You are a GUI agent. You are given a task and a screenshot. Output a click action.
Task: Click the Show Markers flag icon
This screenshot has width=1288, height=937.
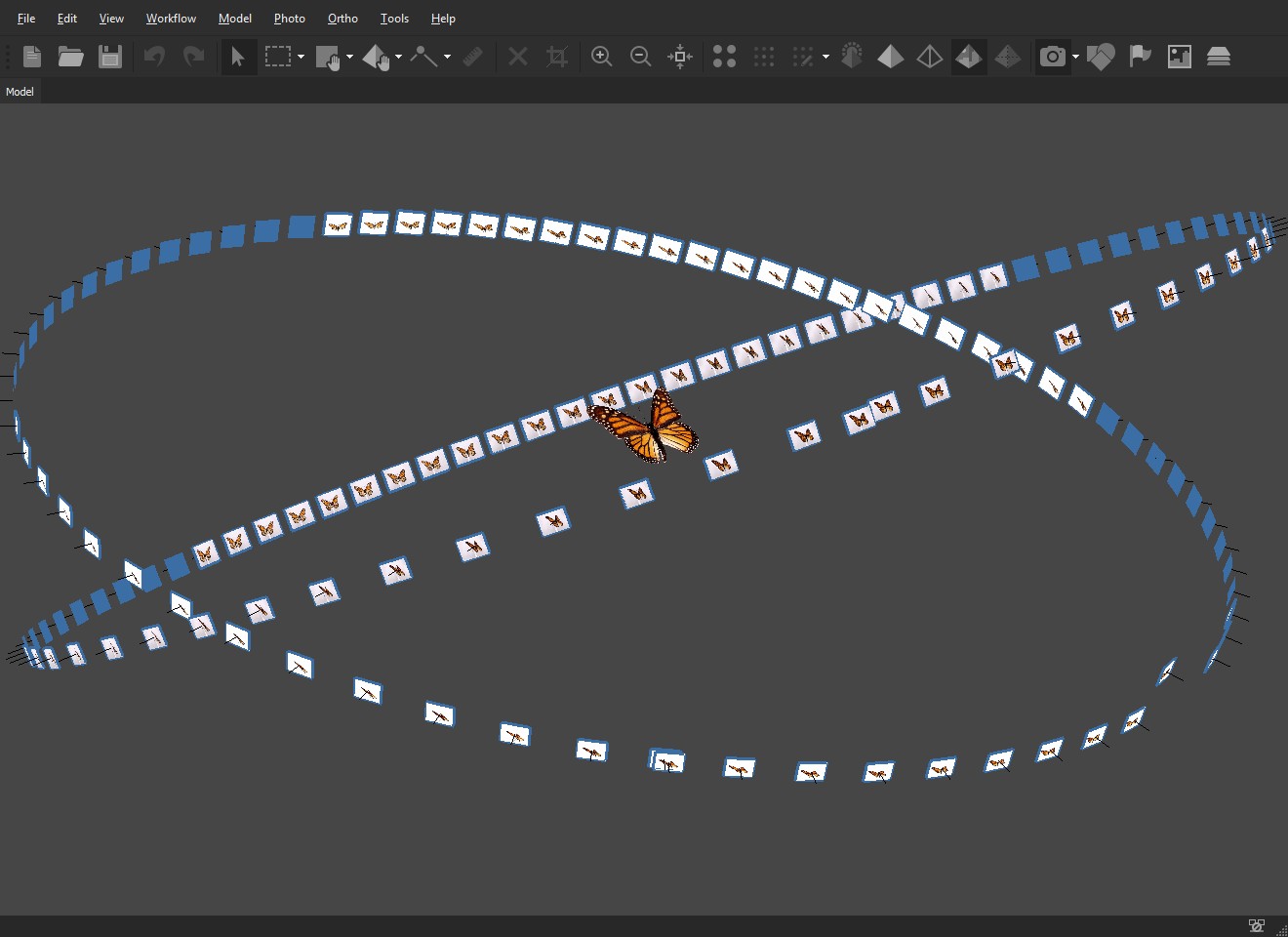coord(1140,57)
